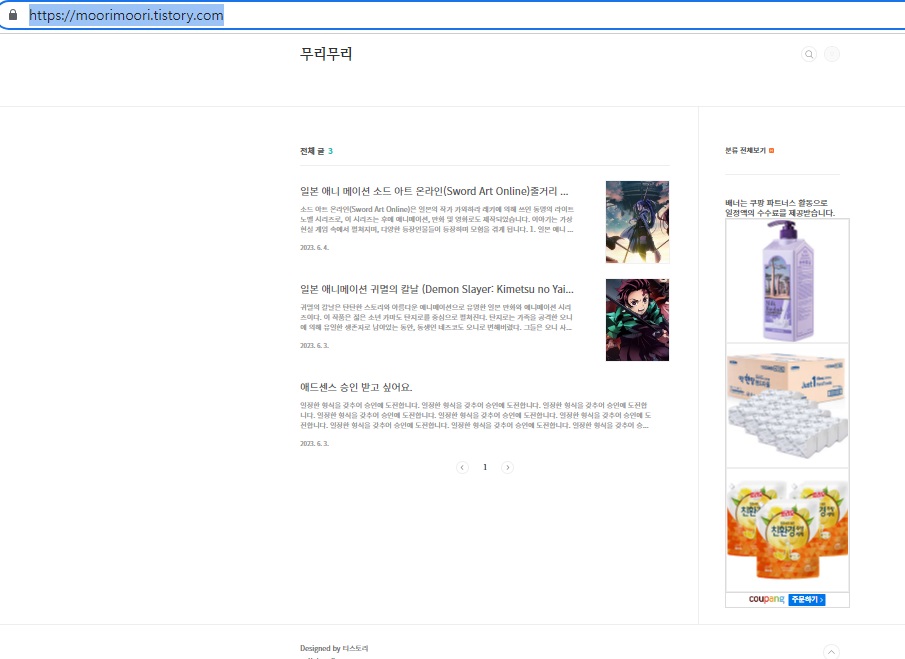
Task: Open the 애드센스 승인 받고 싶어요 post
Action: (x=356, y=387)
